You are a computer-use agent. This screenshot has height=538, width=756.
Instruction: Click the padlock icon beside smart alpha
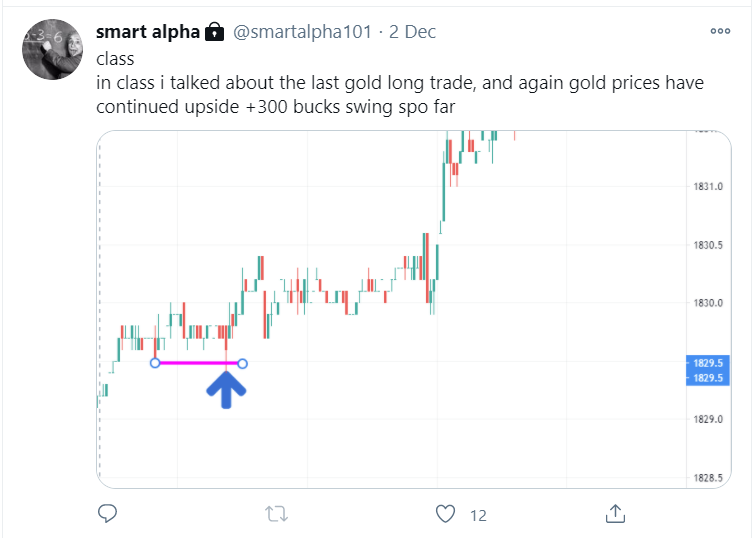pos(215,33)
